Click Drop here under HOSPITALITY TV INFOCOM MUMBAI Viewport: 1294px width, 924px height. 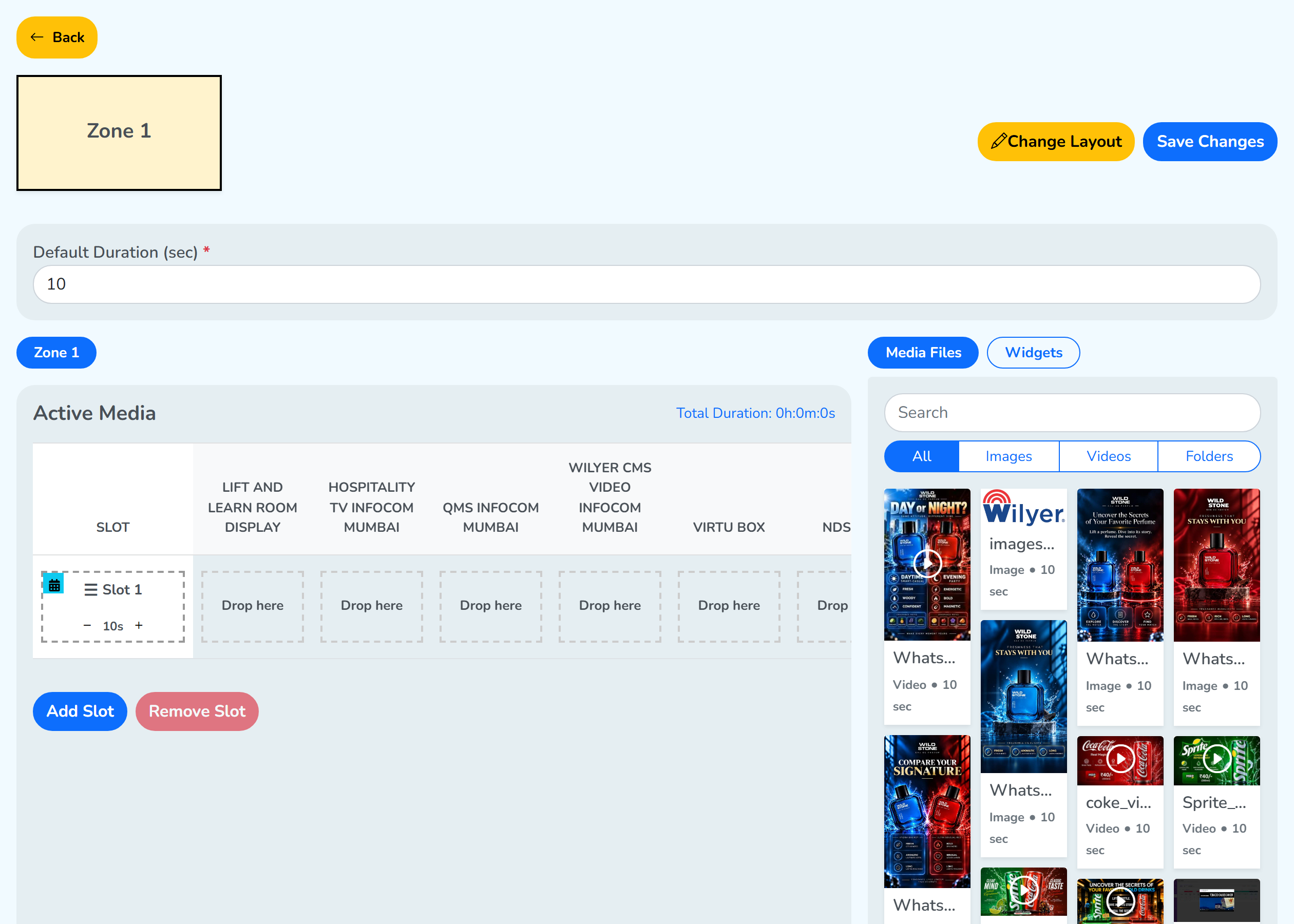point(372,607)
